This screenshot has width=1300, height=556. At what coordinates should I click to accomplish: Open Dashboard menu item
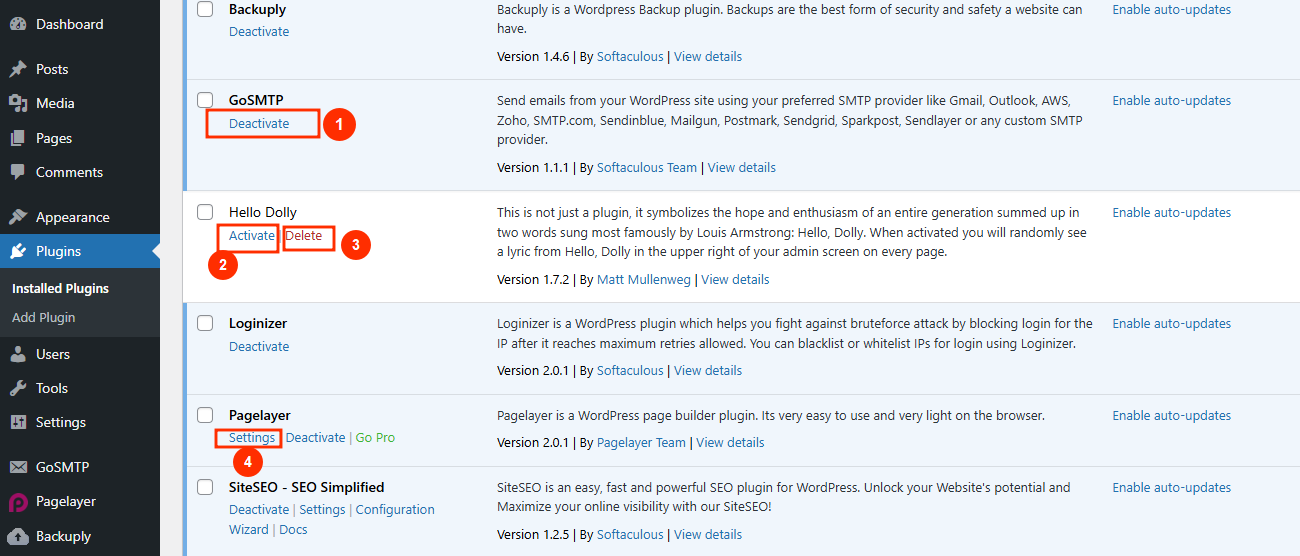pos(69,24)
